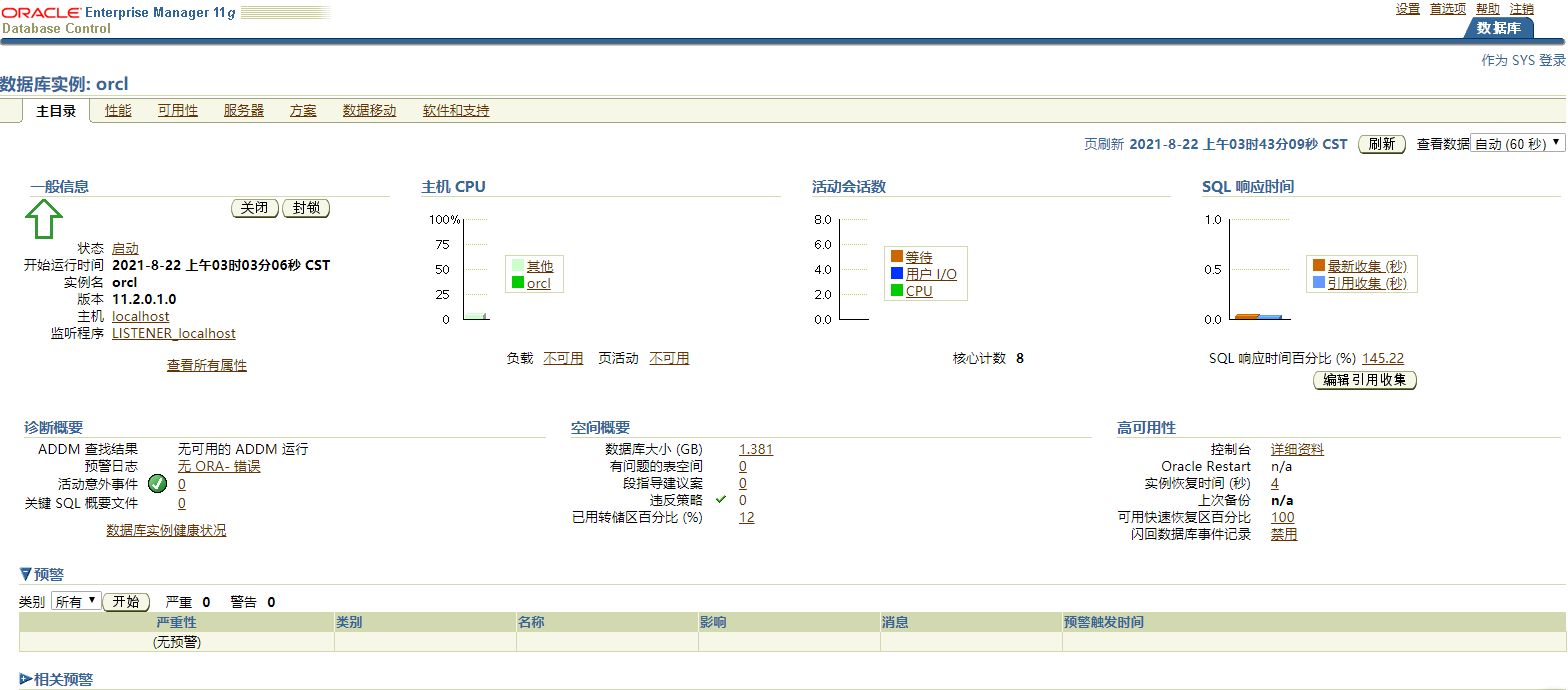Switch to the 主目录 tab
The image size is (1568, 690).
(x=56, y=111)
